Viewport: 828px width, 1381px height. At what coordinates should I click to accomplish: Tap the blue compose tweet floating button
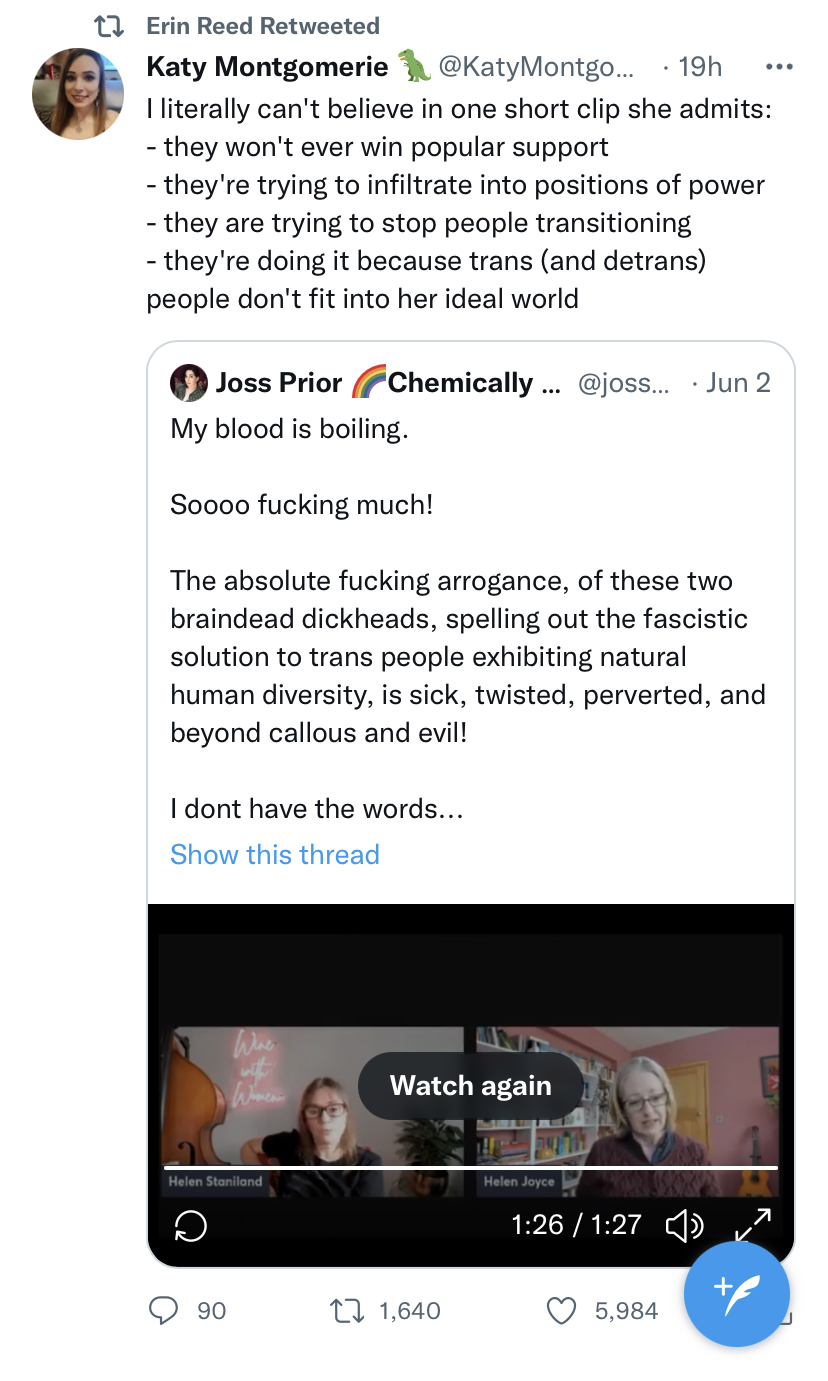[x=737, y=1294]
